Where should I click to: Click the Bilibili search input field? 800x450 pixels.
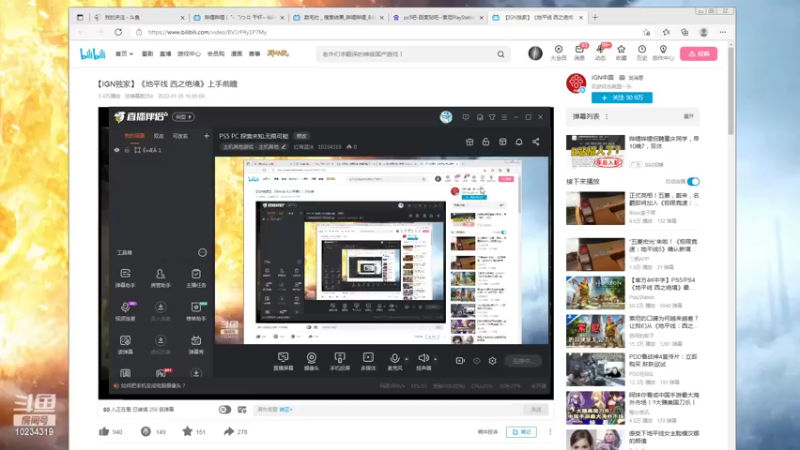click(x=408, y=54)
